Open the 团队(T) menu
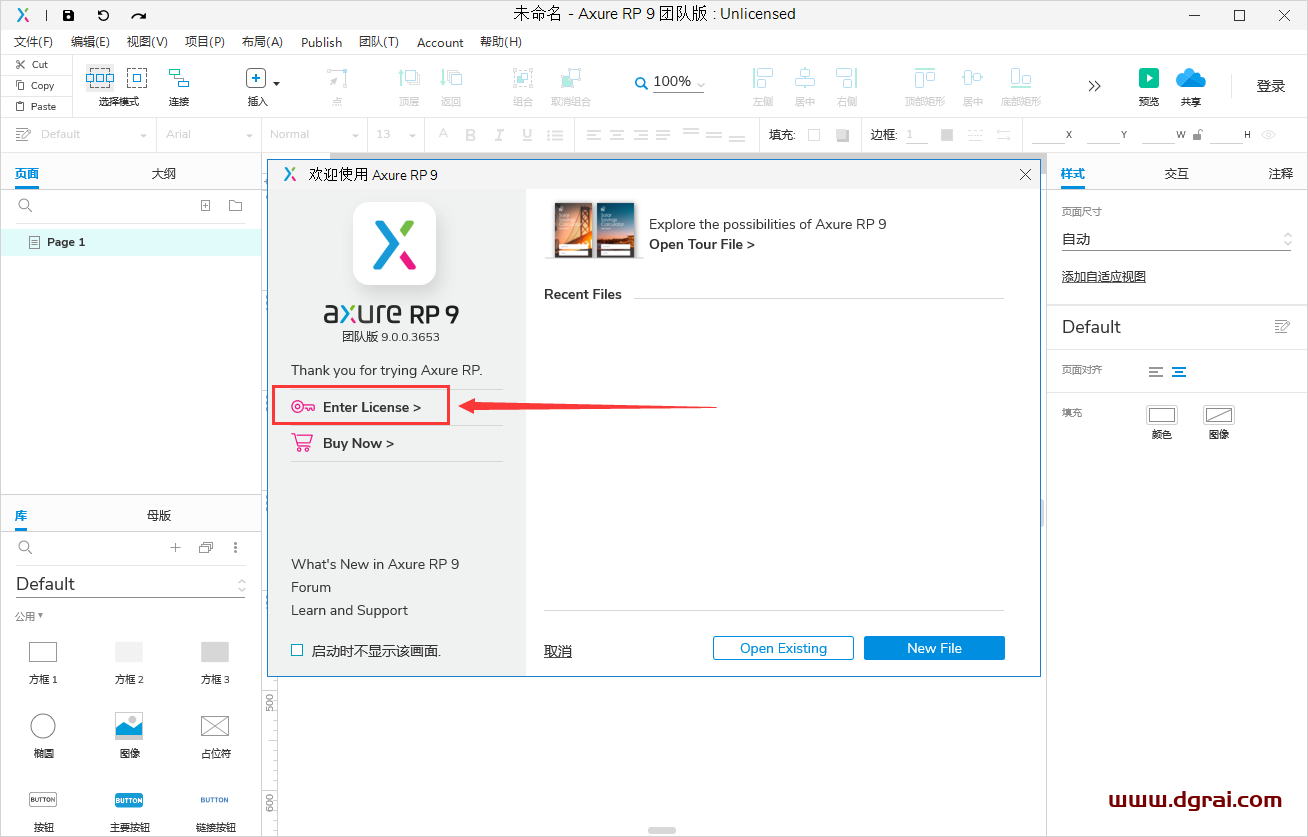The height and width of the screenshot is (837, 1308). coord(378,42)
